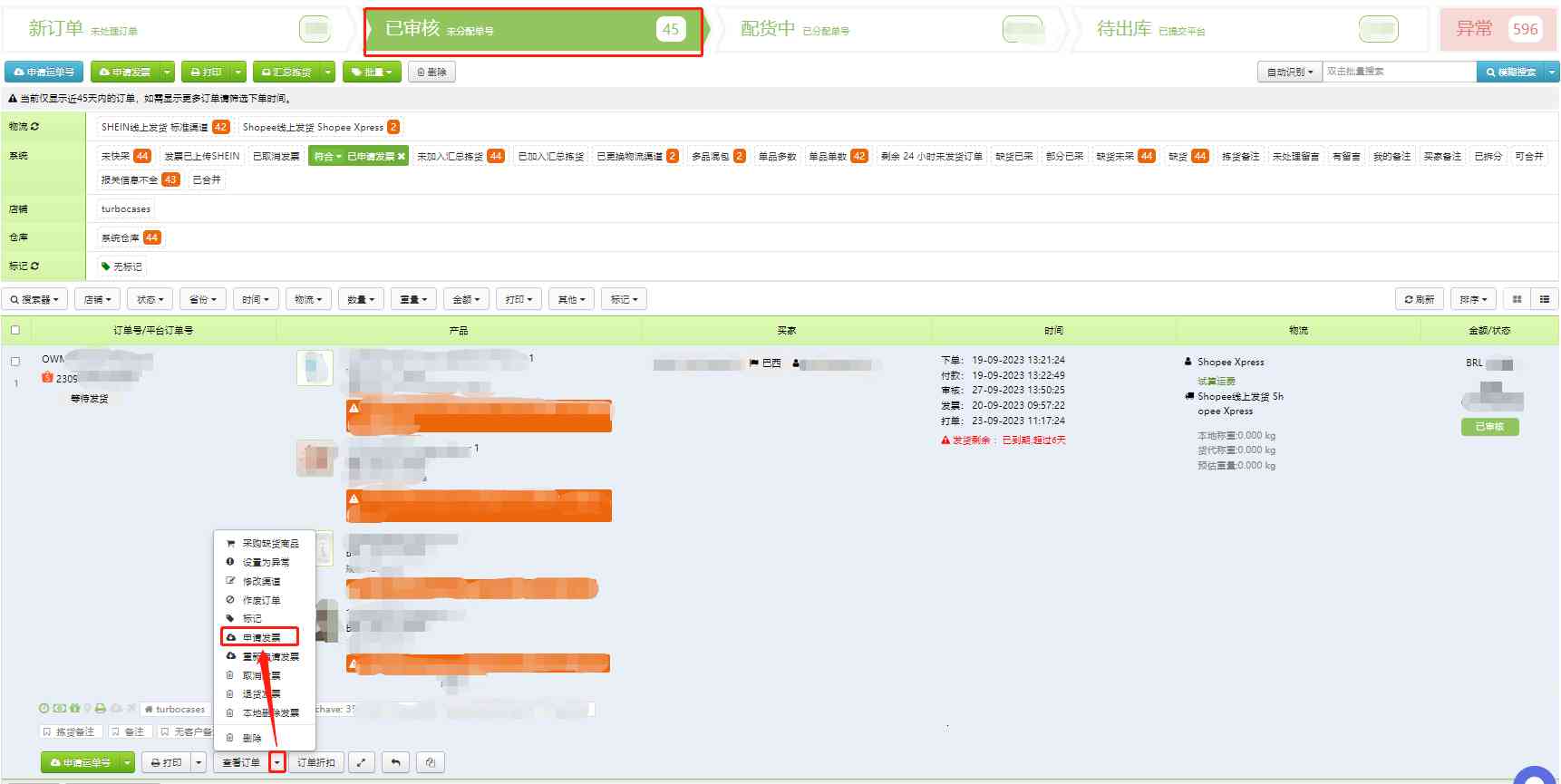Refresh the 标记 row sync icon

tap(34, 266)
